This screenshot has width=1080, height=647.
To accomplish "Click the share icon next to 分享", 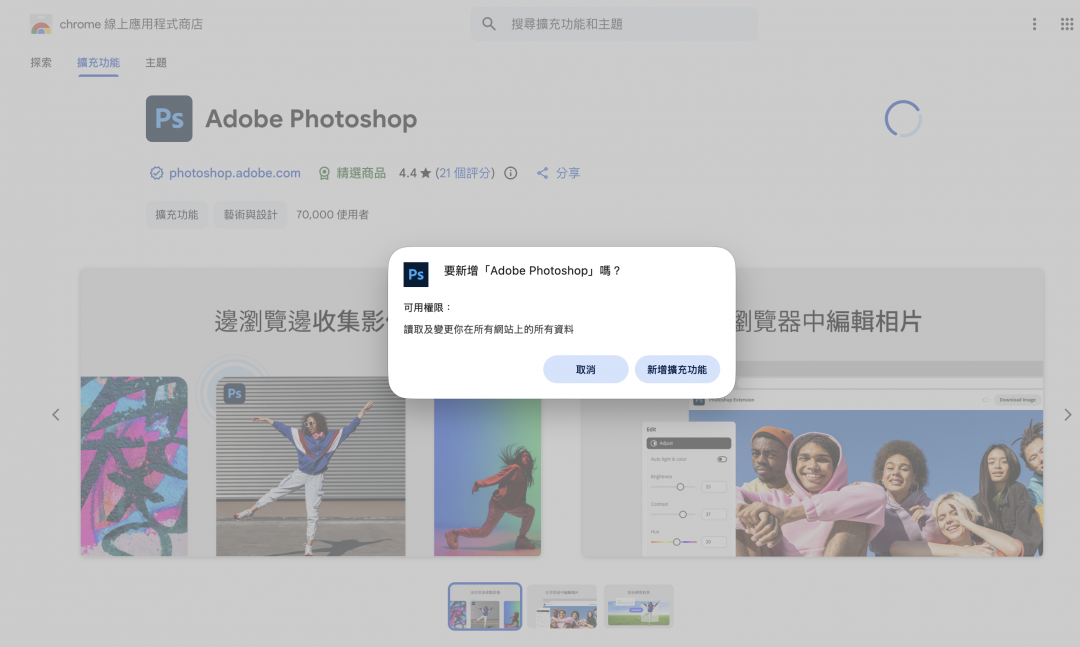I will pos(543,173).
